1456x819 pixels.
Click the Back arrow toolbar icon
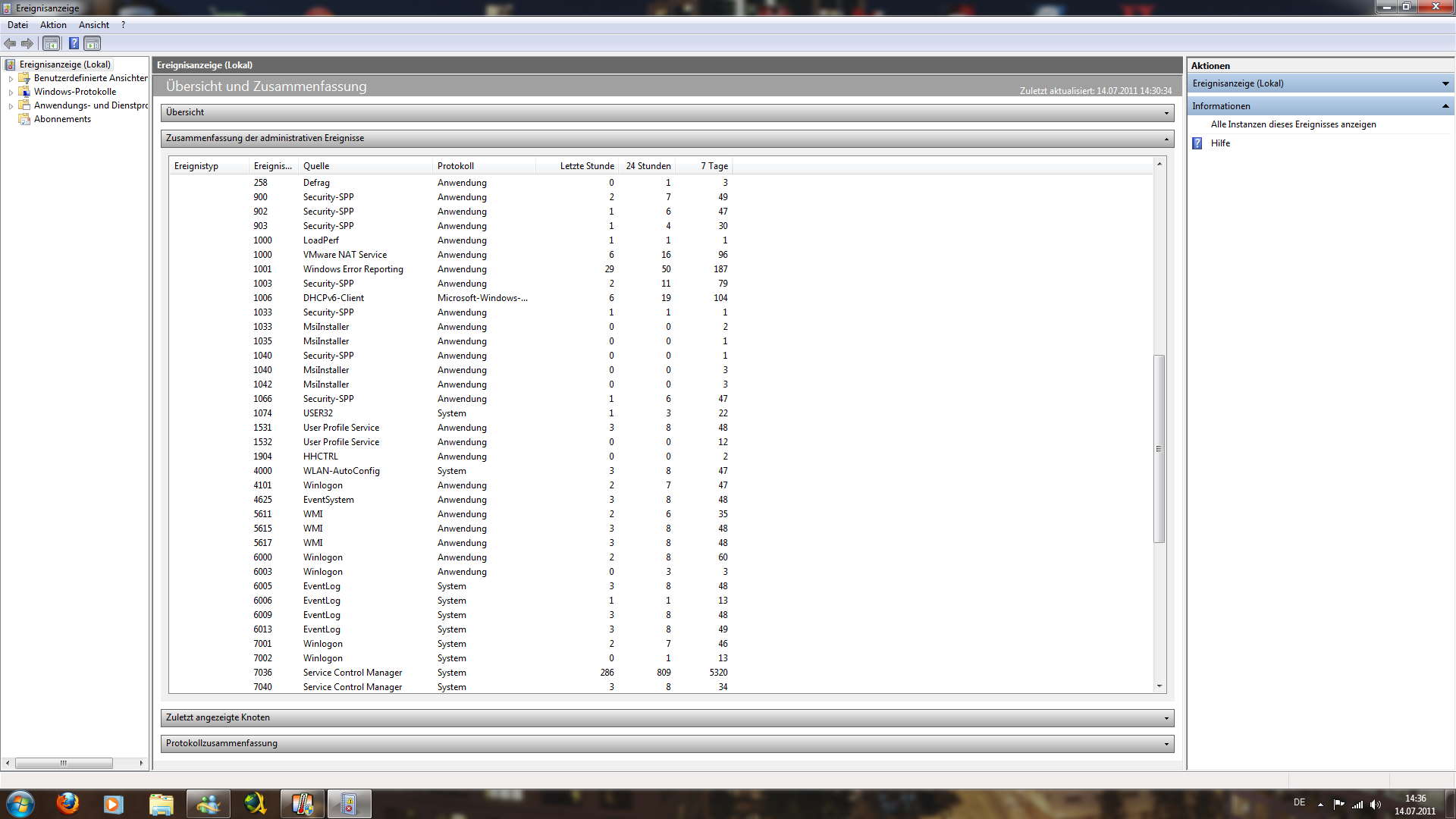tap(10, 43)
